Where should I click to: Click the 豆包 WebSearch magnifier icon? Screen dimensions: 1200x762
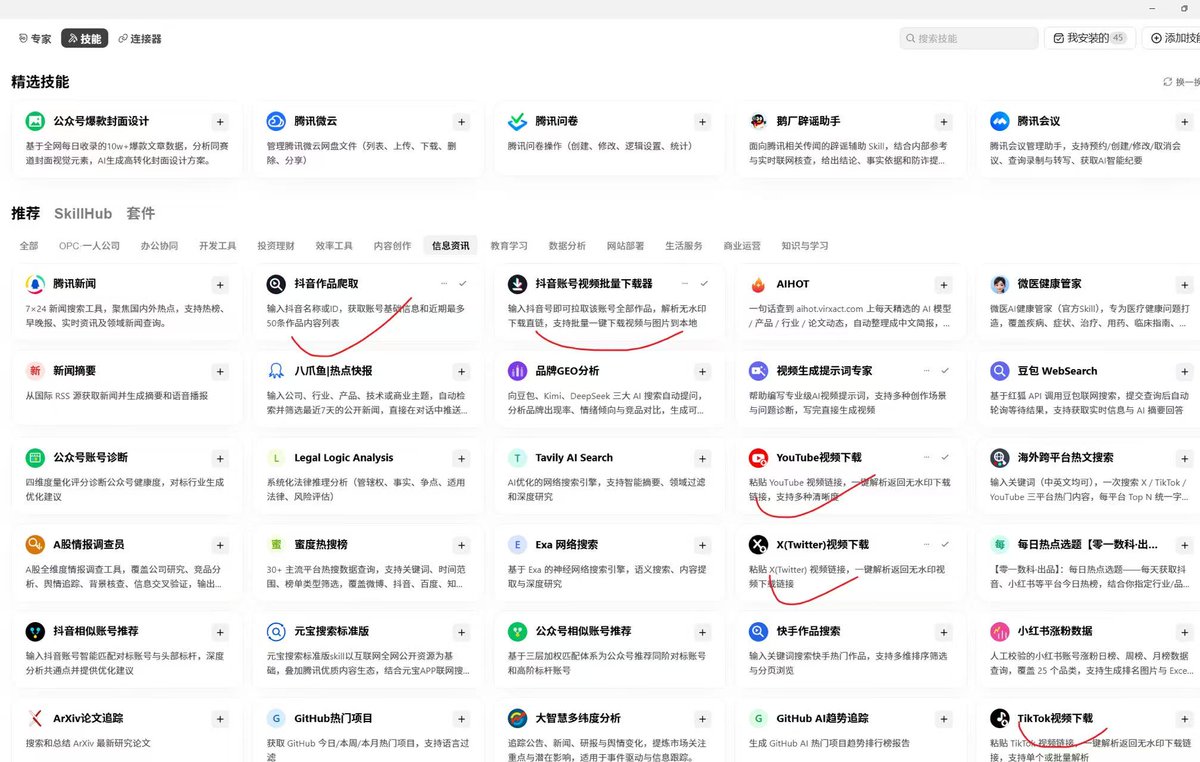click(999, 371)
